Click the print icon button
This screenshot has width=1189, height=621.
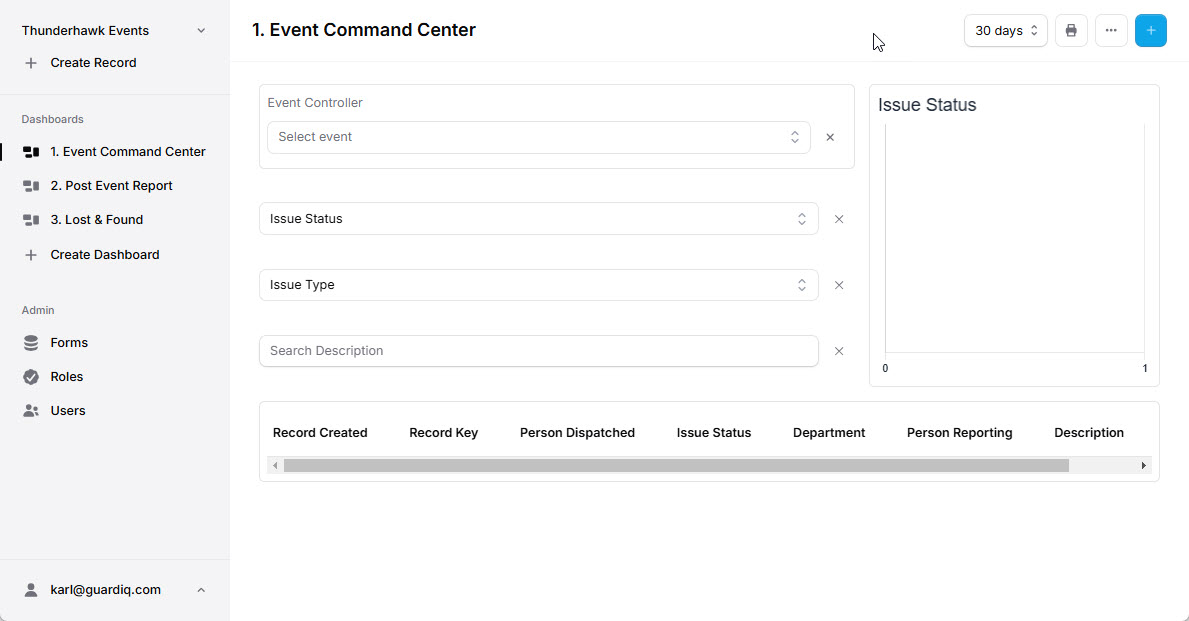[1071, 30]
